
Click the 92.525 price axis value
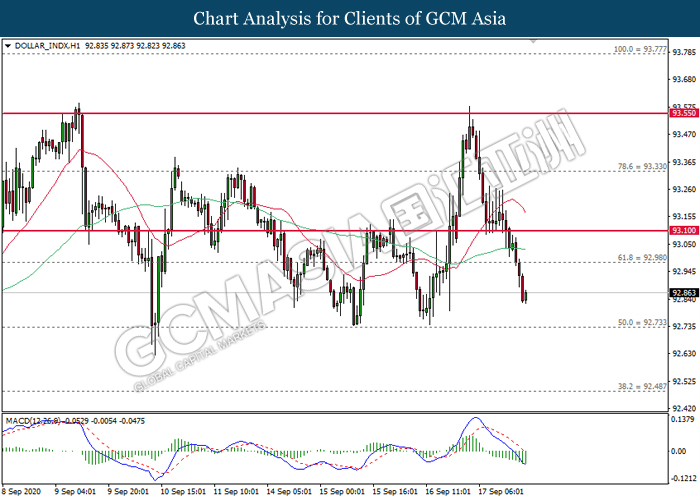pos(684,381)
